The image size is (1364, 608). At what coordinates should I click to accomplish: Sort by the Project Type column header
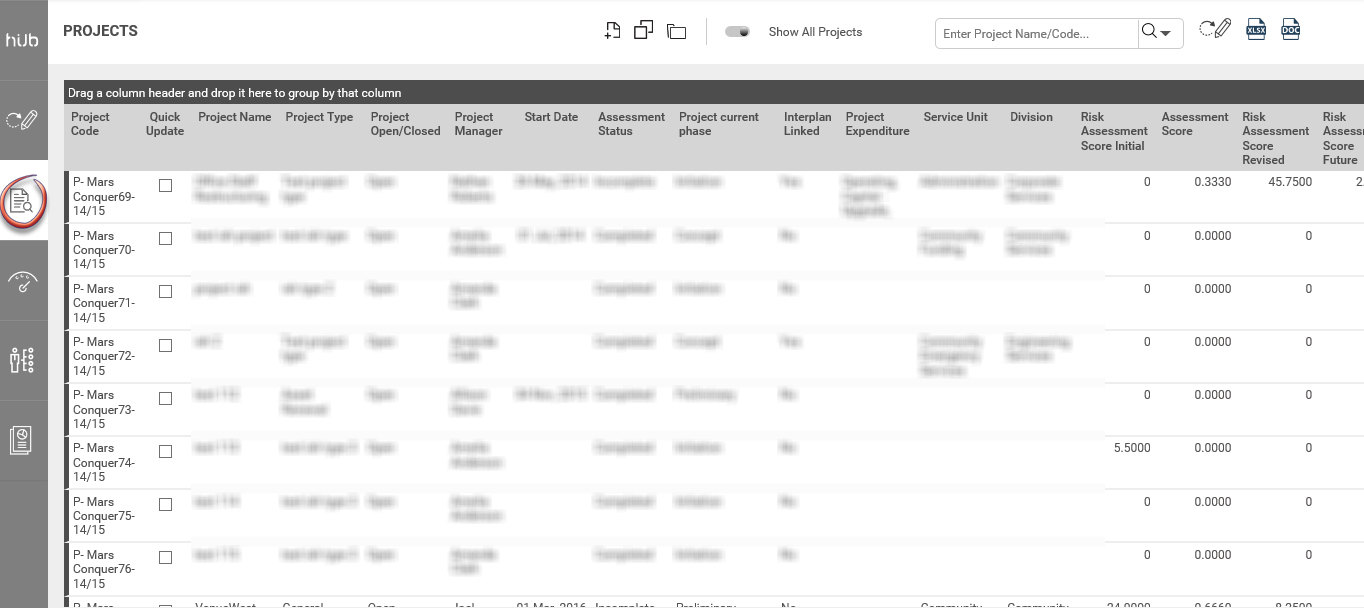pos(319,117)
